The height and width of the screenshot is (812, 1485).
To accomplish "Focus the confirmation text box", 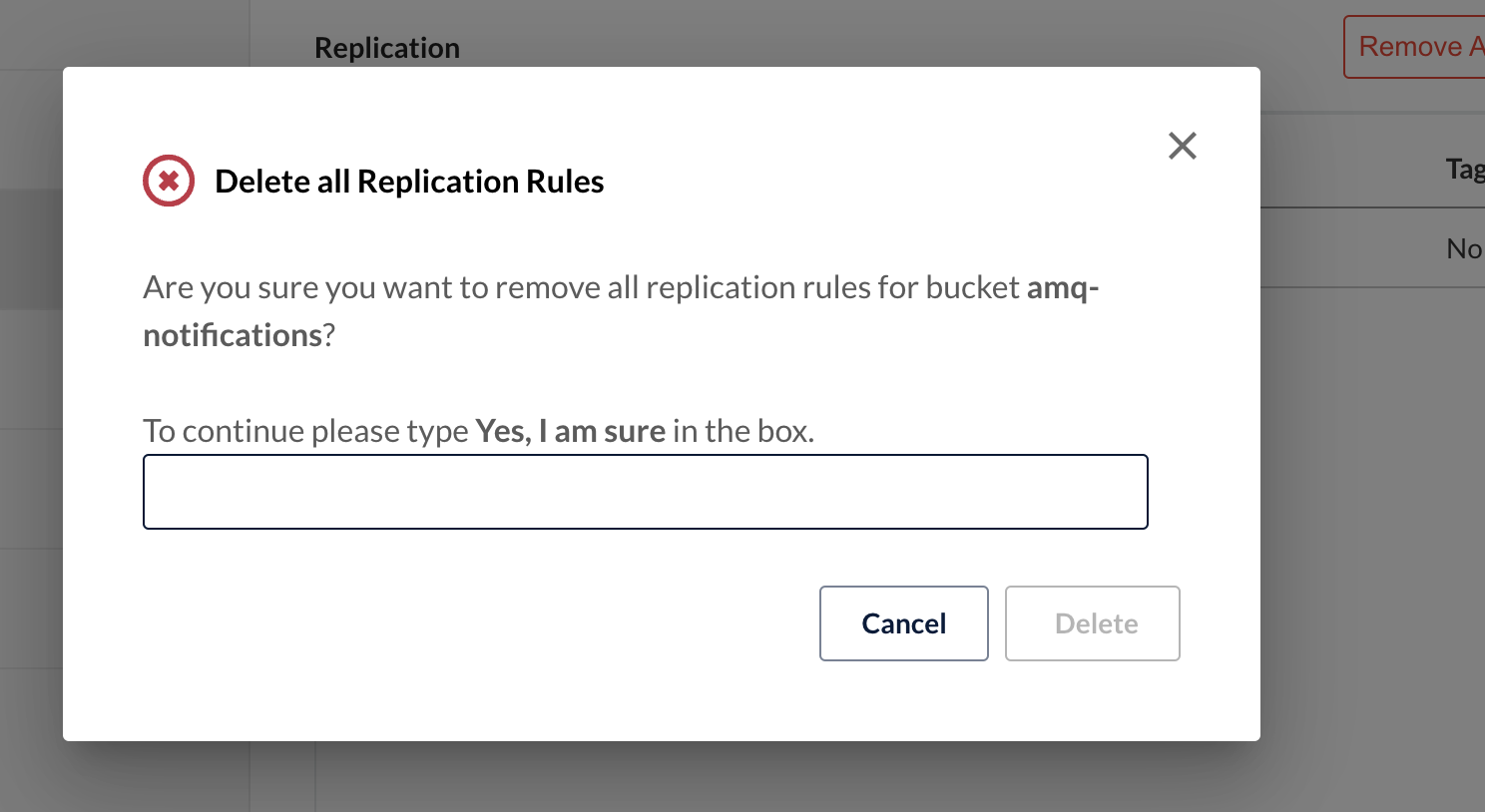I will (x=646, y=492).
